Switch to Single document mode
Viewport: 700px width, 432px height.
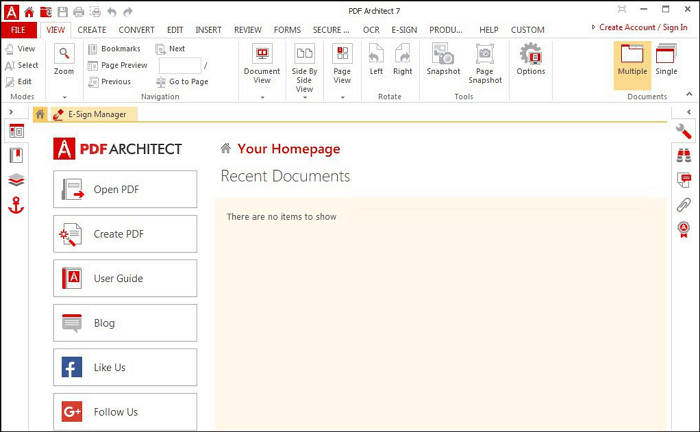[x=666, y=60]
